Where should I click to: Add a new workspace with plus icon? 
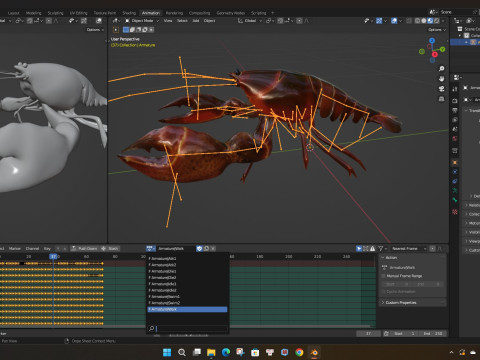[x=273, y=13]
